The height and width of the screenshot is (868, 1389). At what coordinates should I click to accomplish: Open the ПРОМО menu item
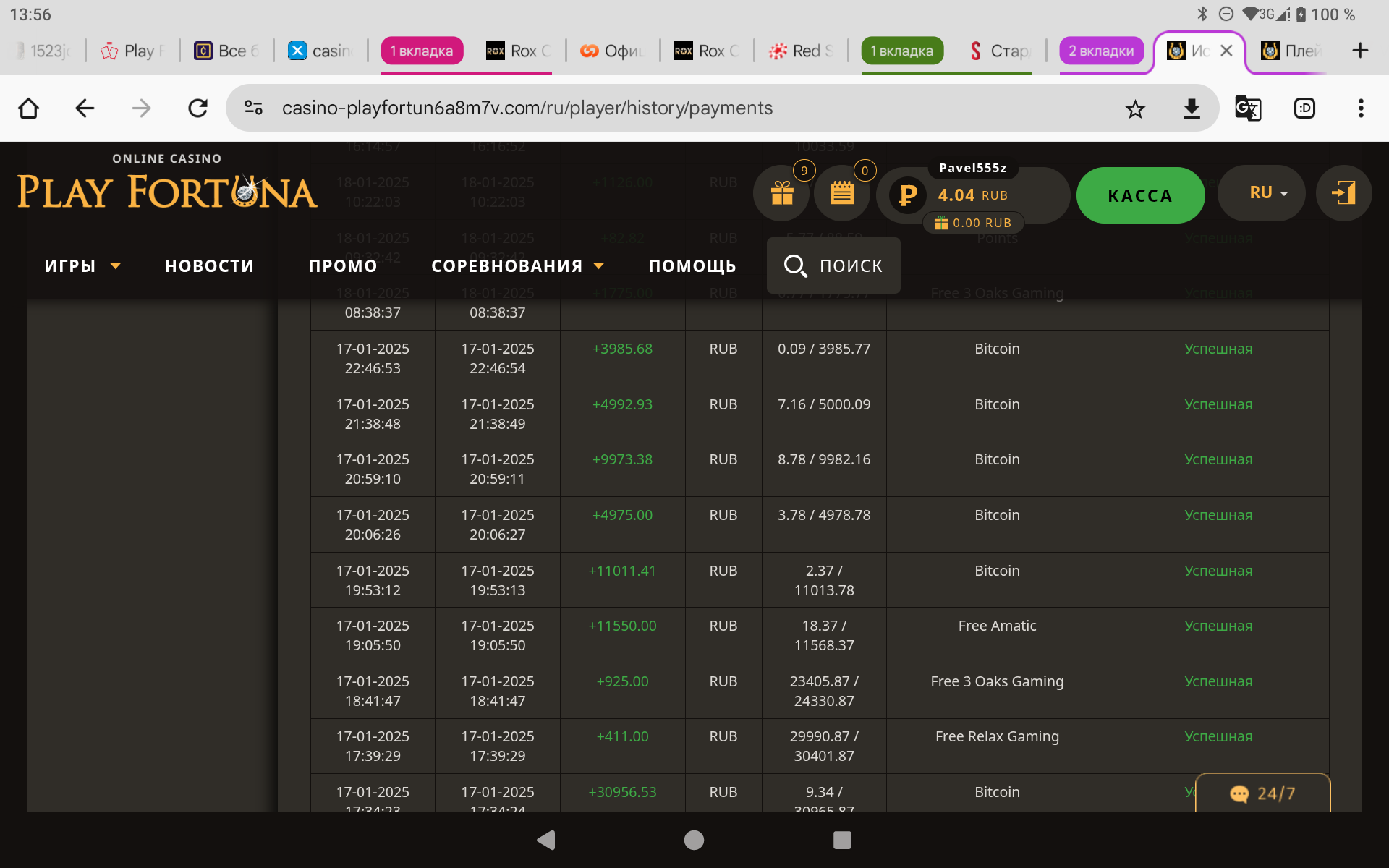point(343,266)
